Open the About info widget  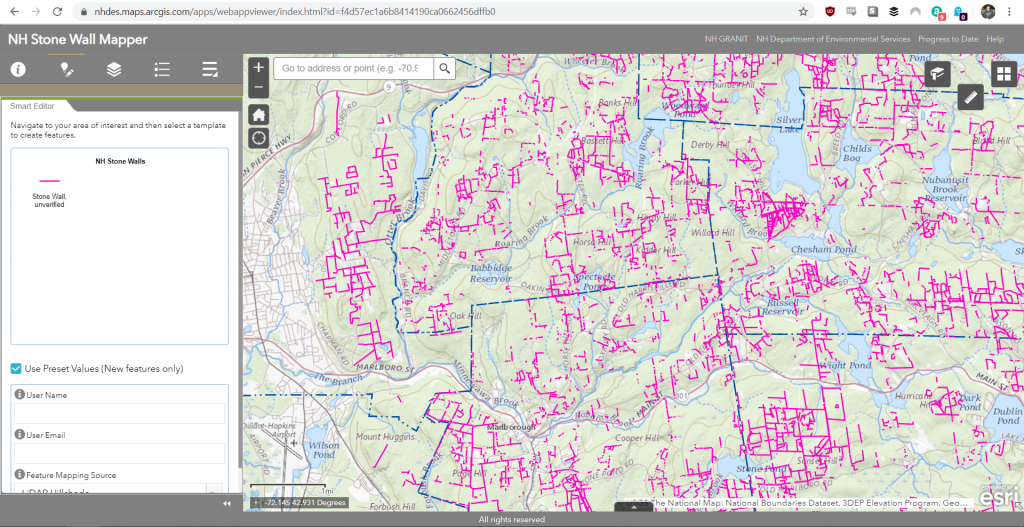tap(18, 69)
